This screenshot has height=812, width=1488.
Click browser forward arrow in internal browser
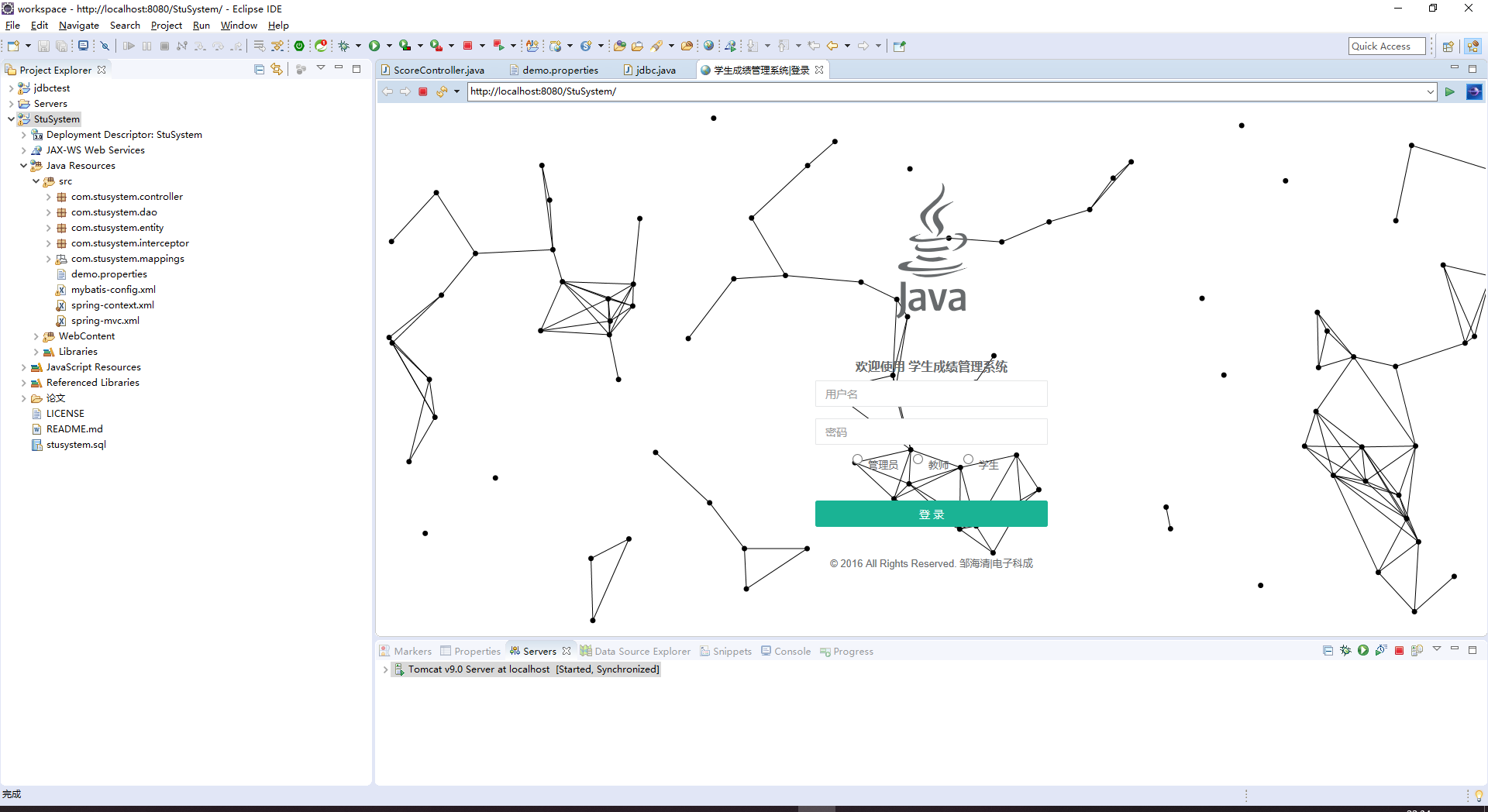(x=405, y=91)
